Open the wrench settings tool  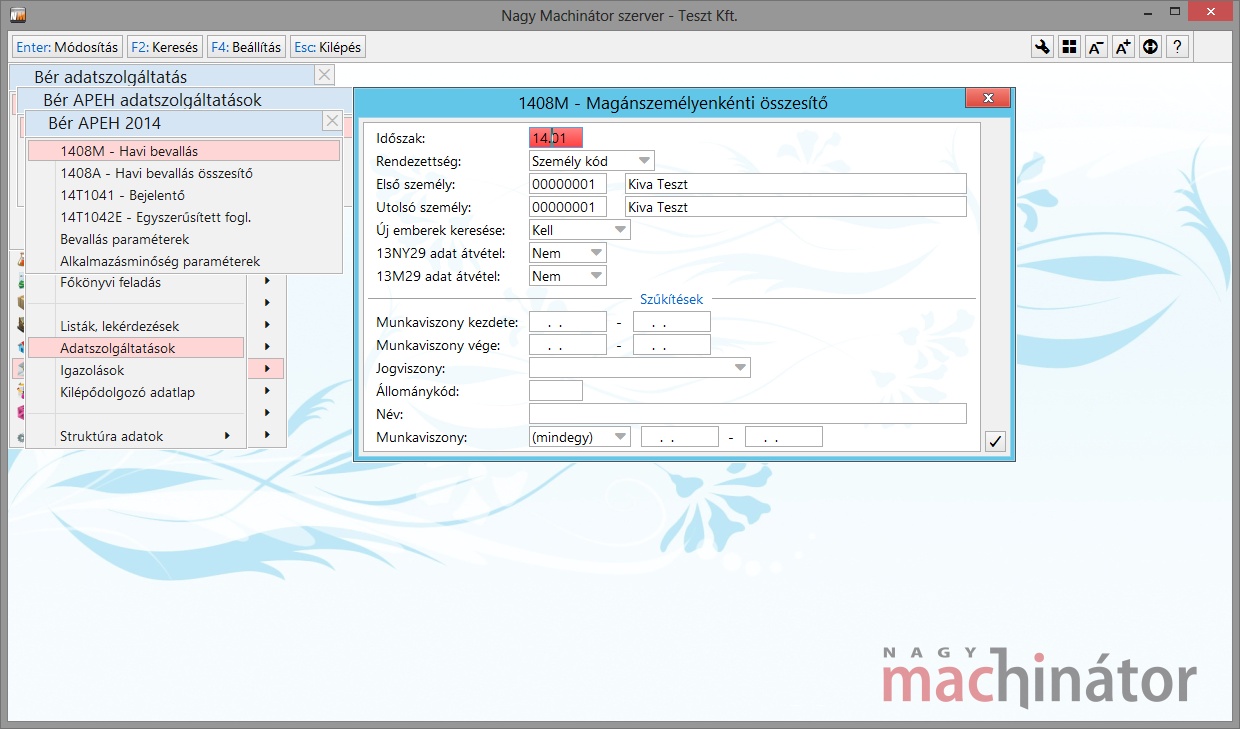point(1043,47)
